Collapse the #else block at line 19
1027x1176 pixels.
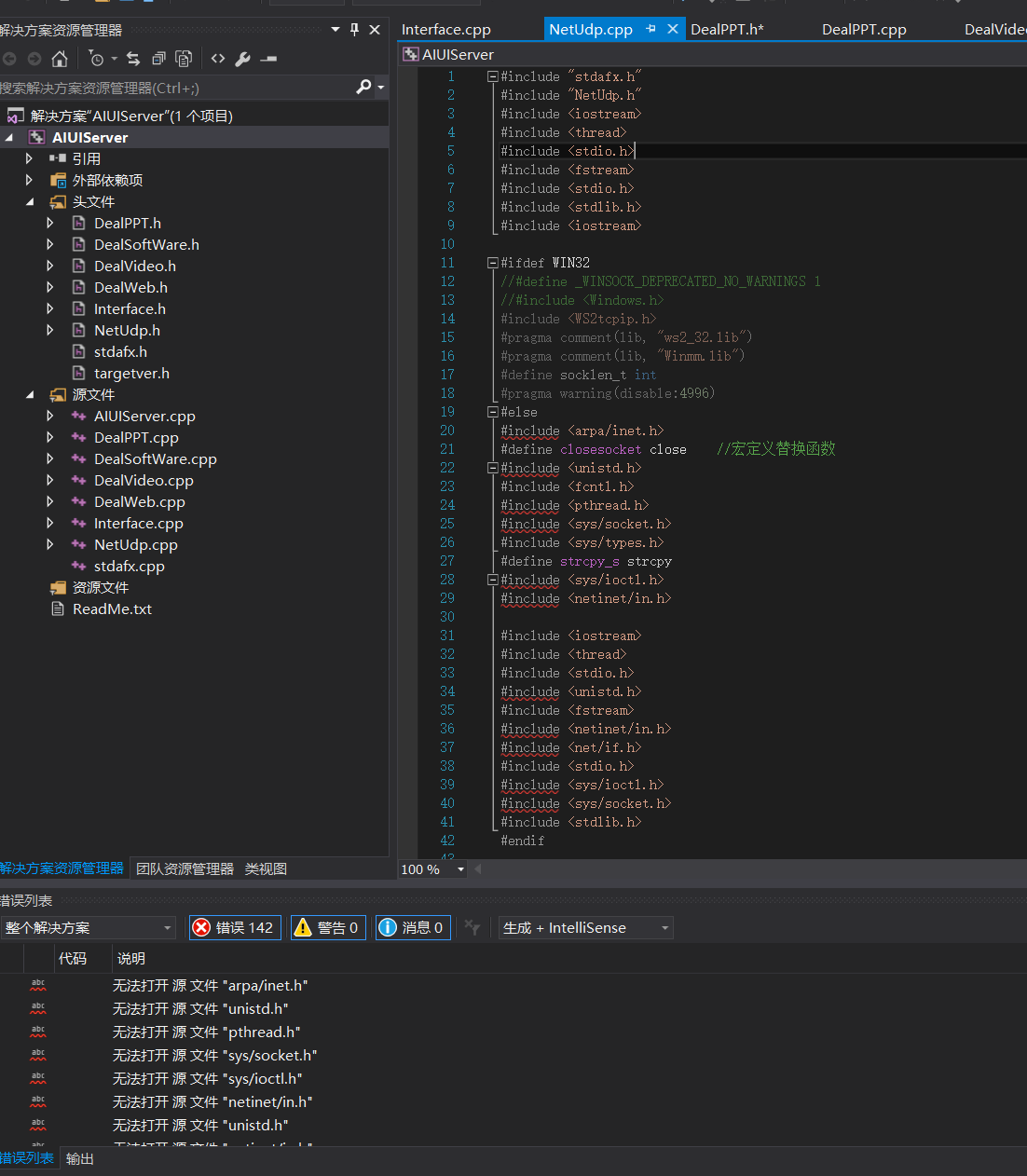pos(492,412)
